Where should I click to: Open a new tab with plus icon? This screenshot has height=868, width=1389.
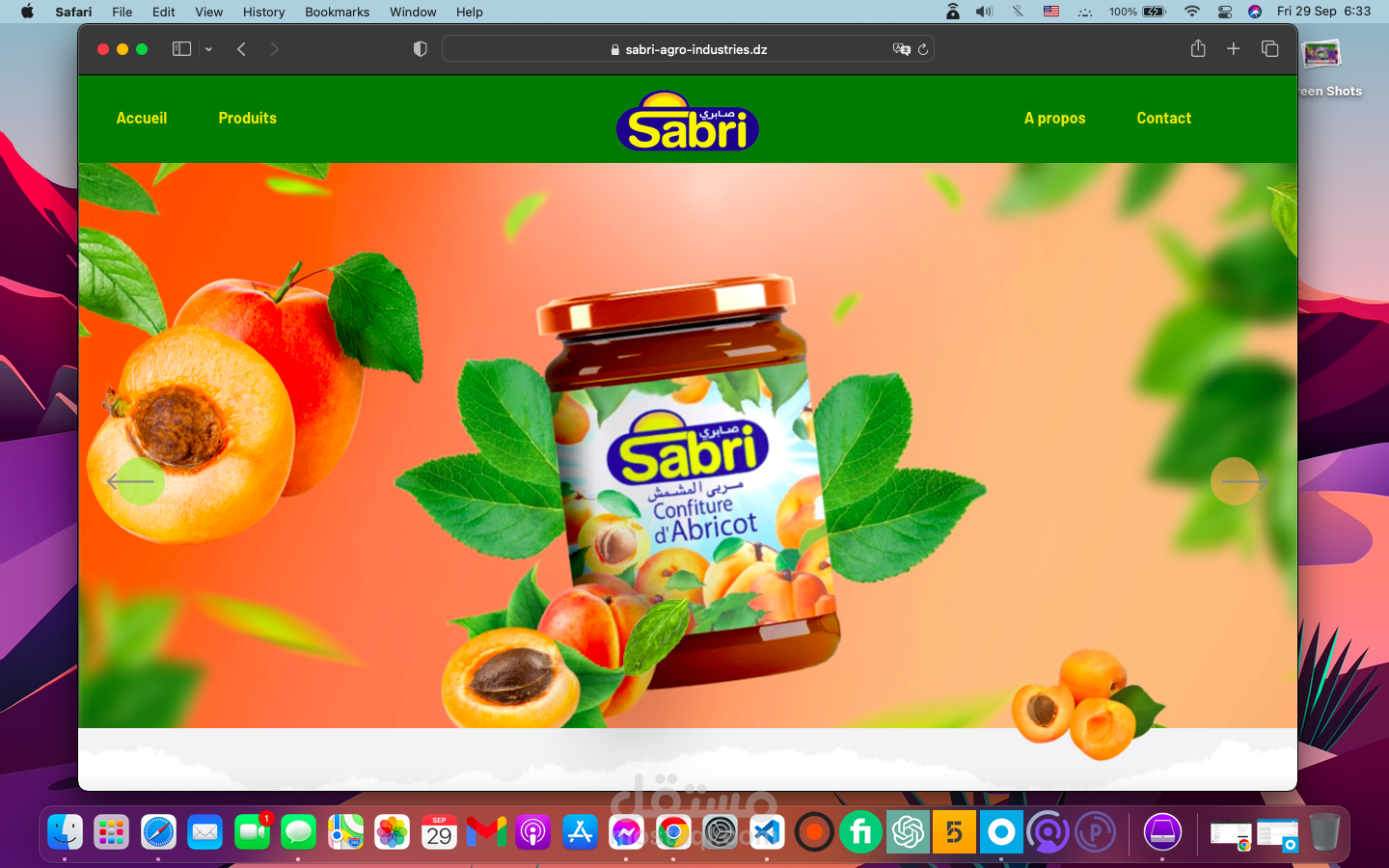pos(1233,48)
